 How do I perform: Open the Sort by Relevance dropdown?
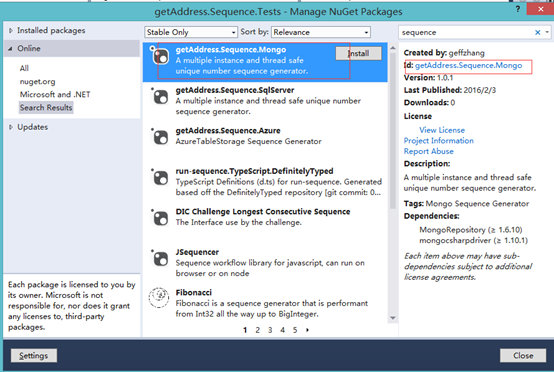[321, 32]
